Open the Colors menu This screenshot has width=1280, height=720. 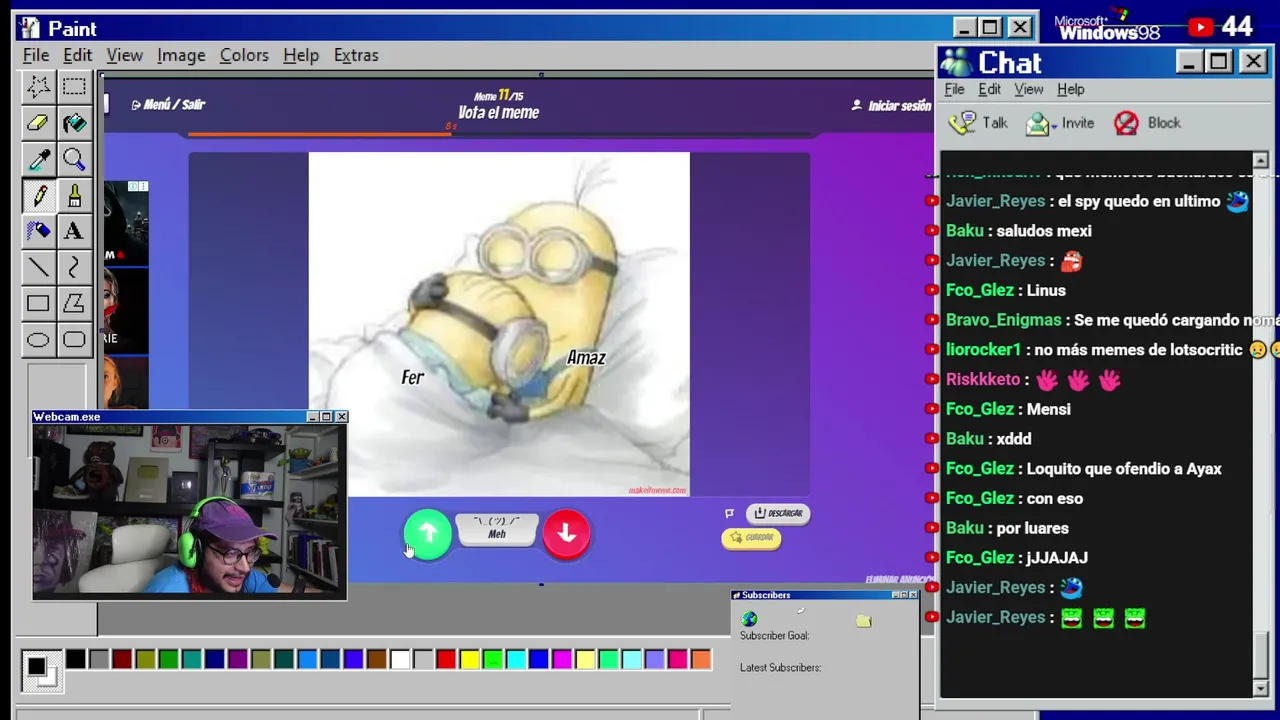click(244, 55)
